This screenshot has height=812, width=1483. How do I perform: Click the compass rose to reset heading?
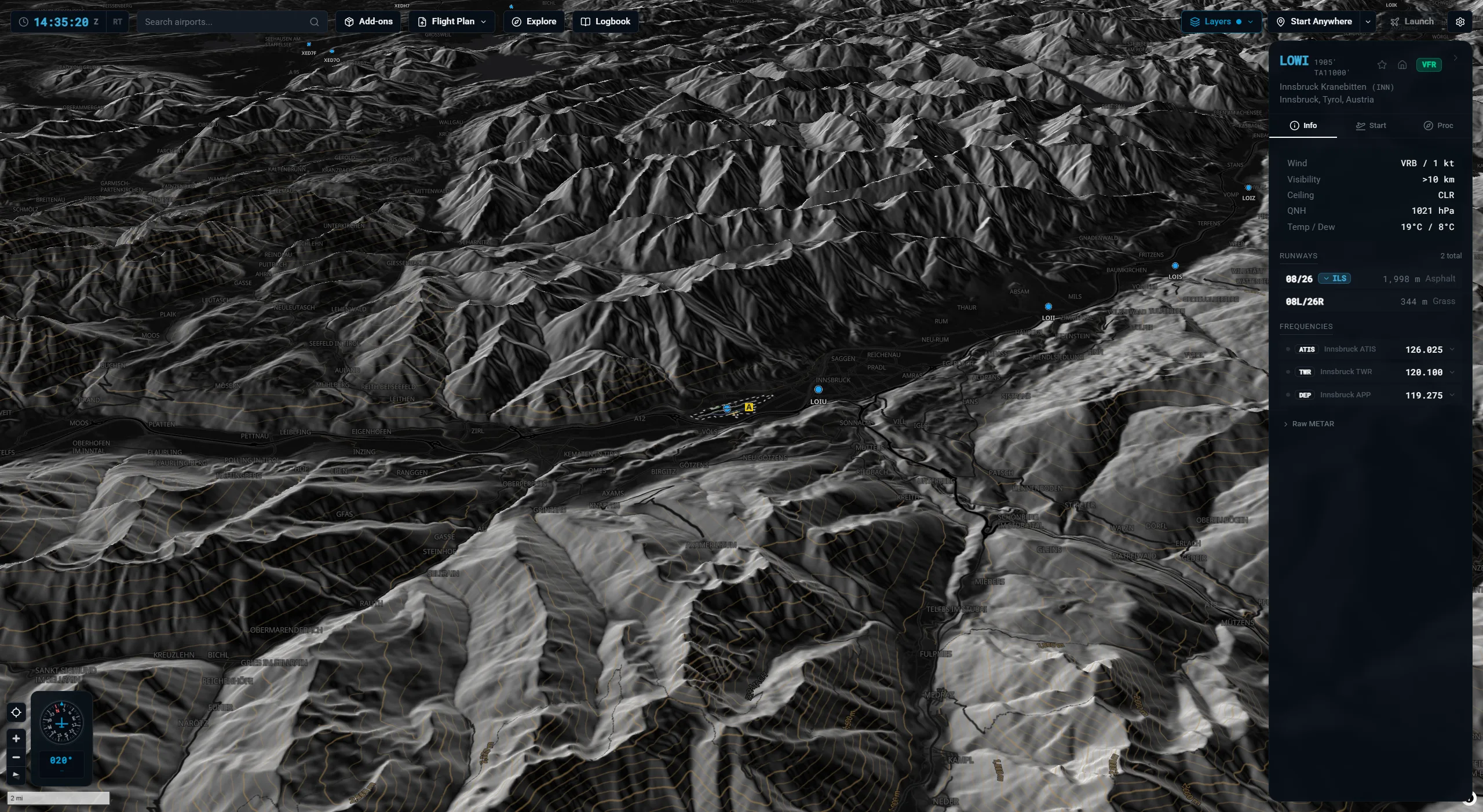(x=61, y=722)
